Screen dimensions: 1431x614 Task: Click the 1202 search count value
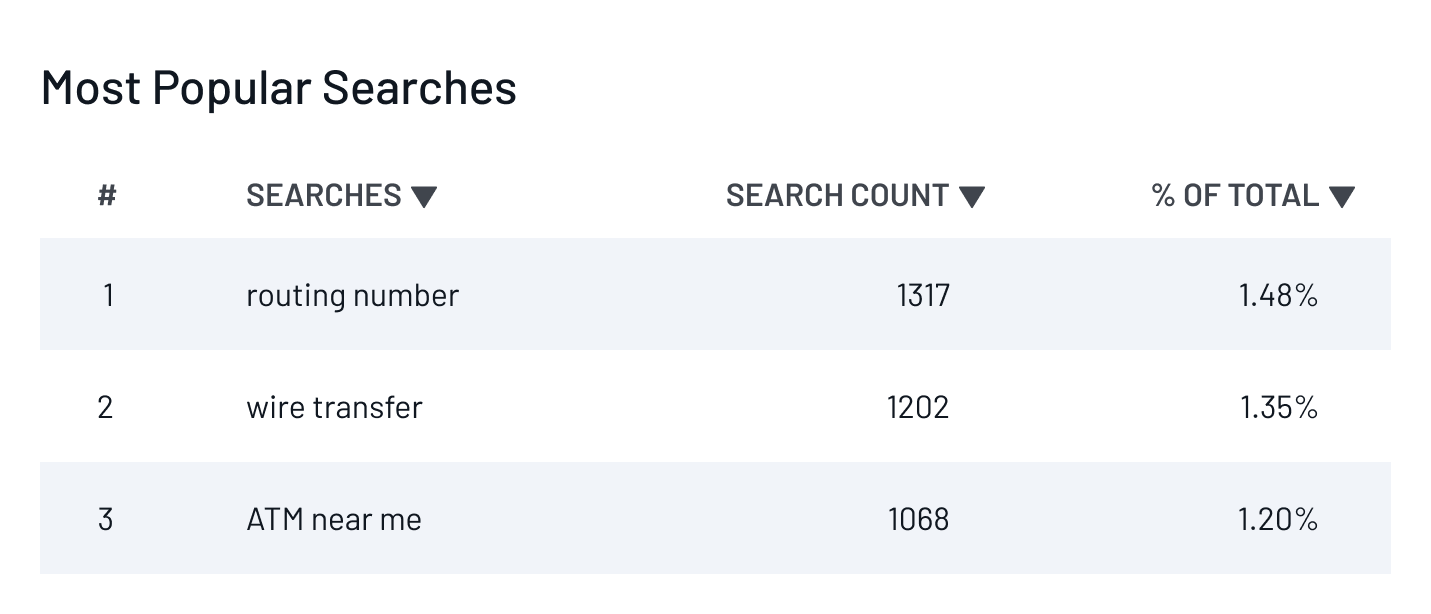pyautogui.click(x=918, y=407)
